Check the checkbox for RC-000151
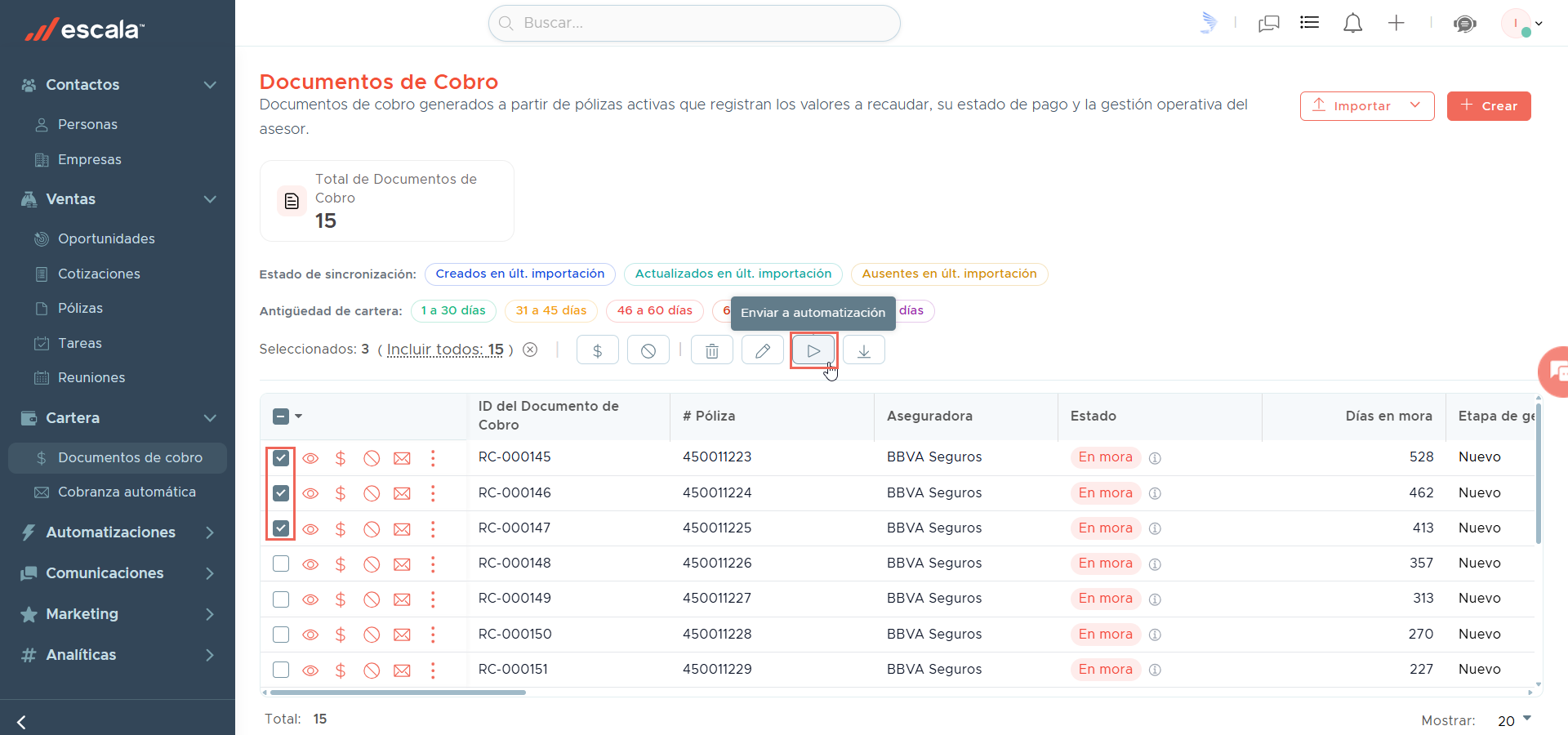This screenshot has width=1568, height=735. pyautogui.click(x=281, y=670)
